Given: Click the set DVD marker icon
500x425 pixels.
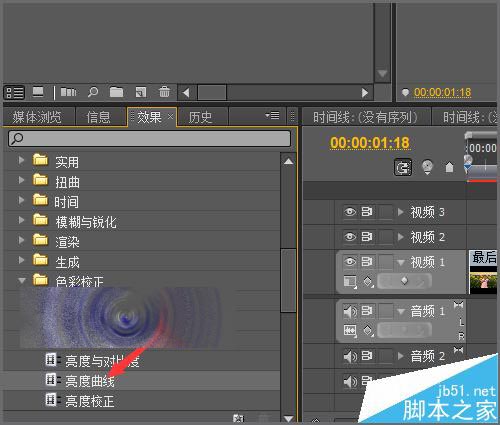Looking at the screenshot, I should coord(427,167).
